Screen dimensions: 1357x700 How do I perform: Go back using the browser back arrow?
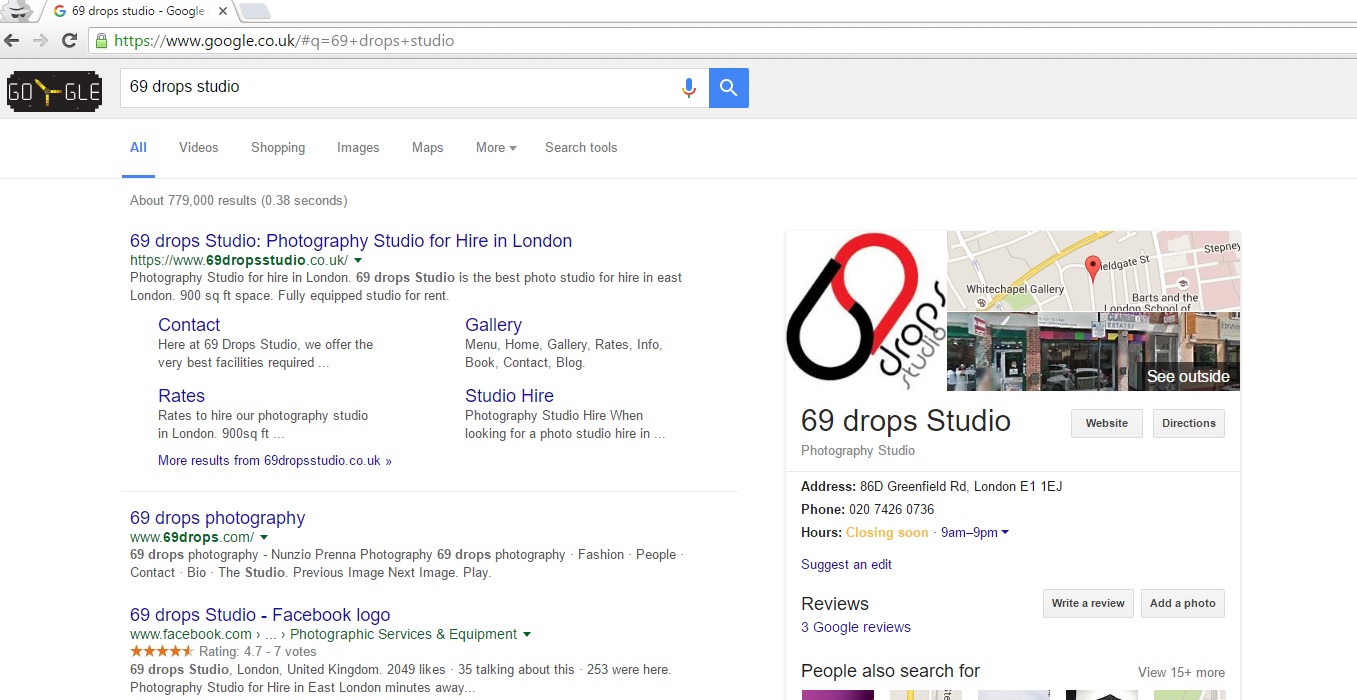click(x=12, y=41)
